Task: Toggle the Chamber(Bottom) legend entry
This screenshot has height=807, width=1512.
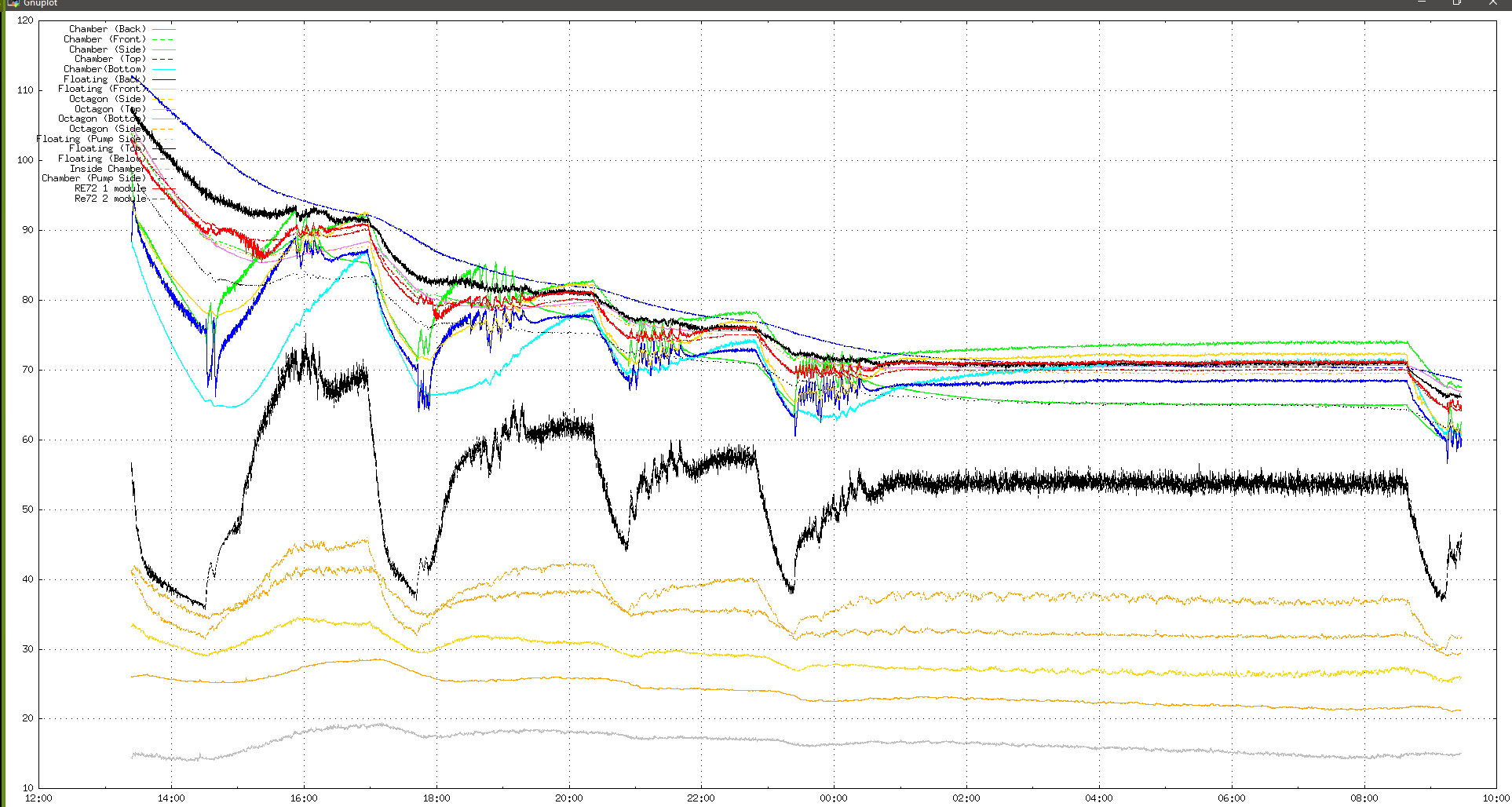Action: tap(104, 69)
